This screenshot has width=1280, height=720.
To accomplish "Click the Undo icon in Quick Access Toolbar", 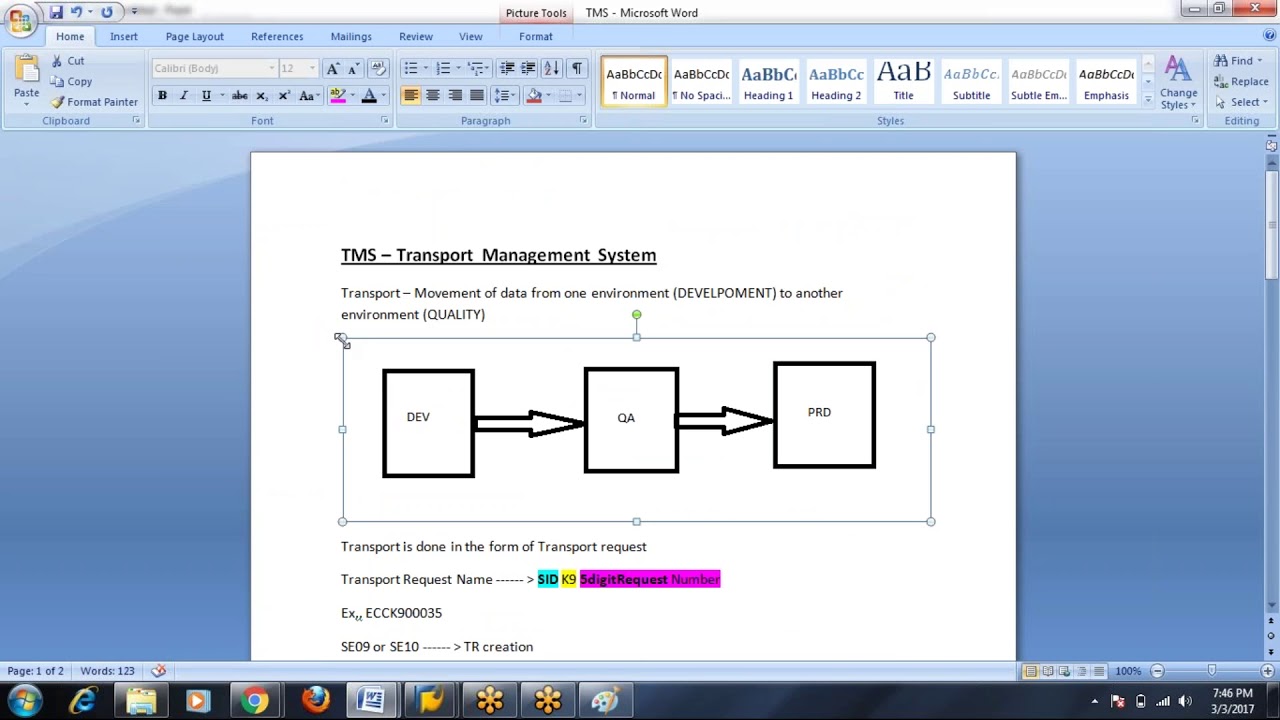I will tap(76, 12).
